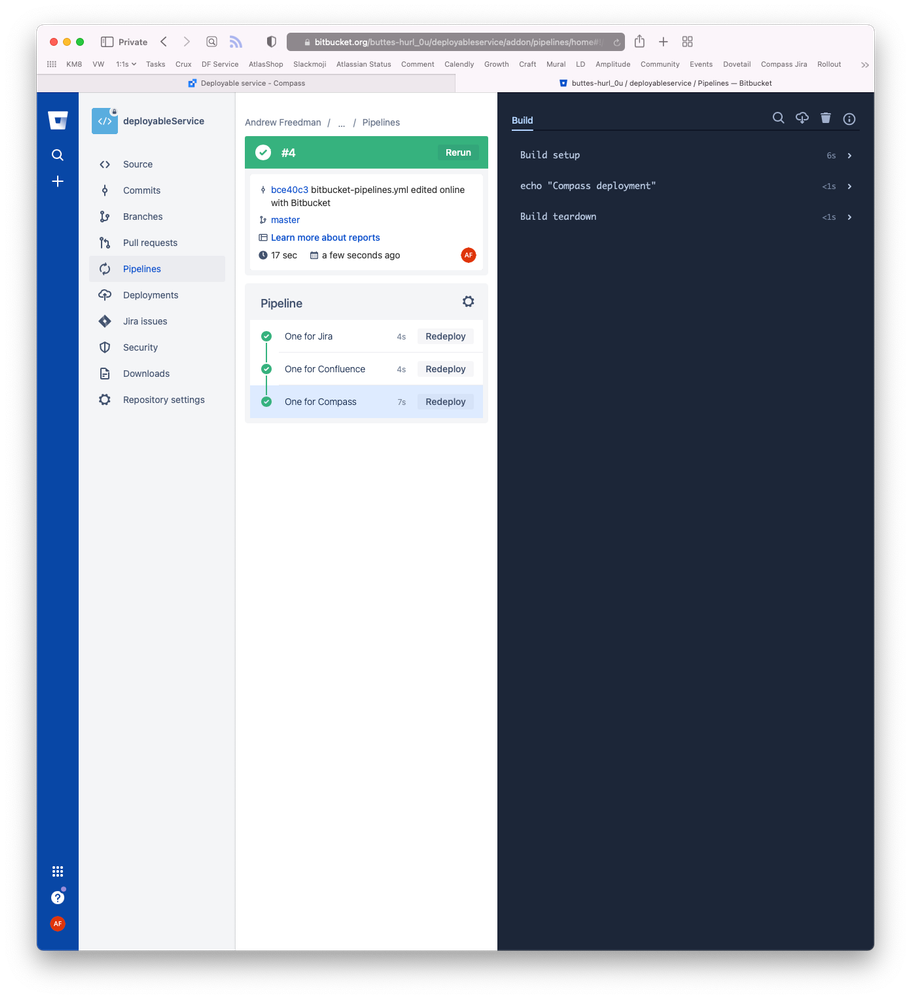Click the screenshot extension icon beside RSS

pos(212,41)
